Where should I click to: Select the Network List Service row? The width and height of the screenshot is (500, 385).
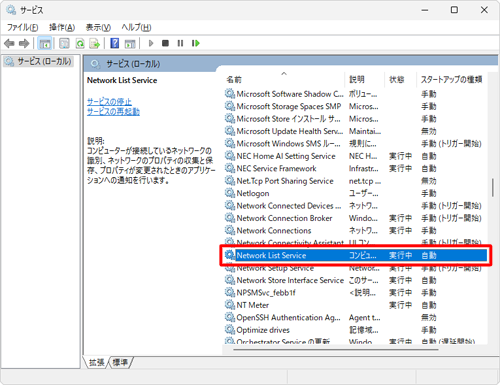tap(356, 255)
